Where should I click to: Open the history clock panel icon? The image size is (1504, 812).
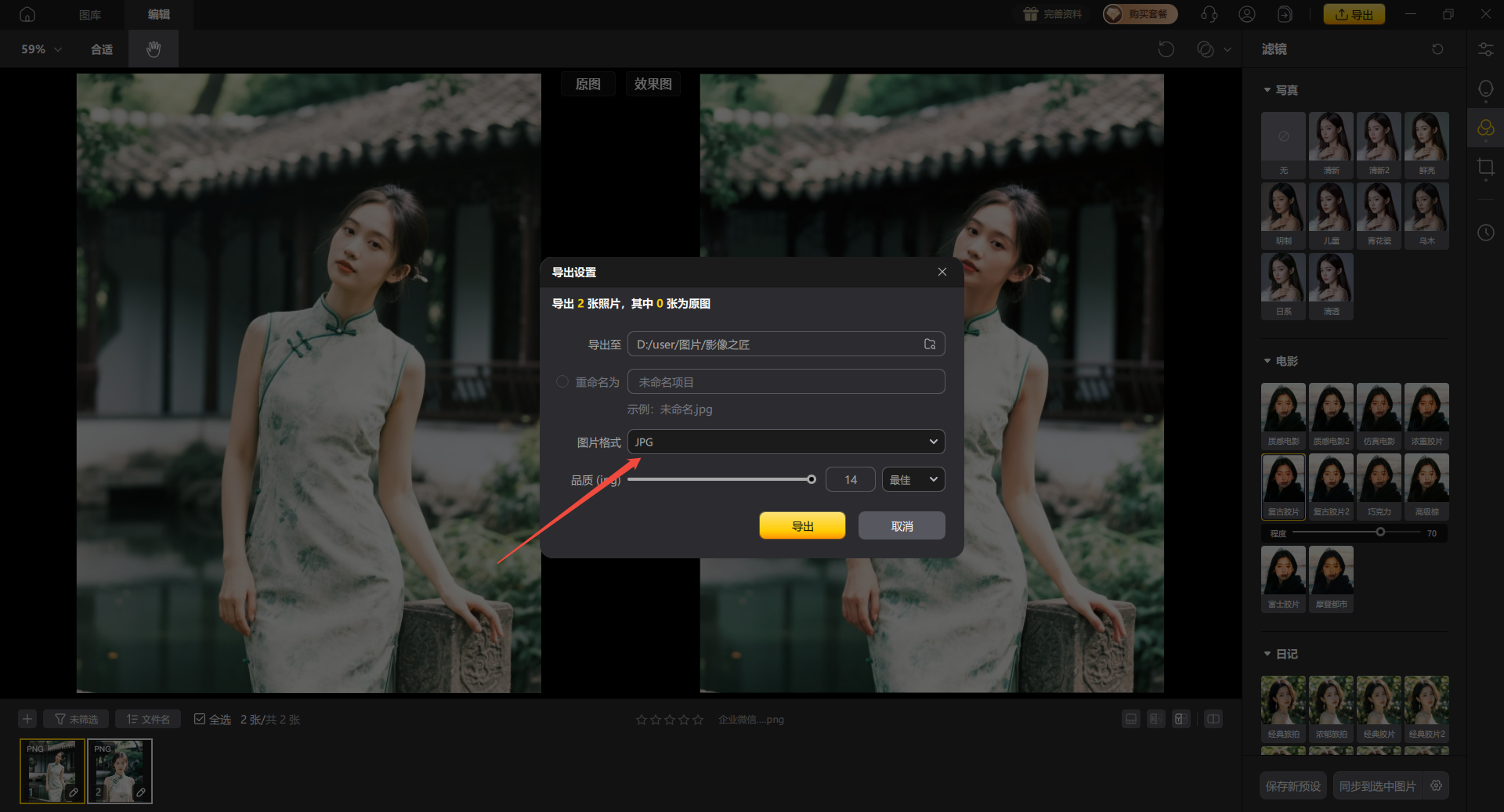point(1485,233)
